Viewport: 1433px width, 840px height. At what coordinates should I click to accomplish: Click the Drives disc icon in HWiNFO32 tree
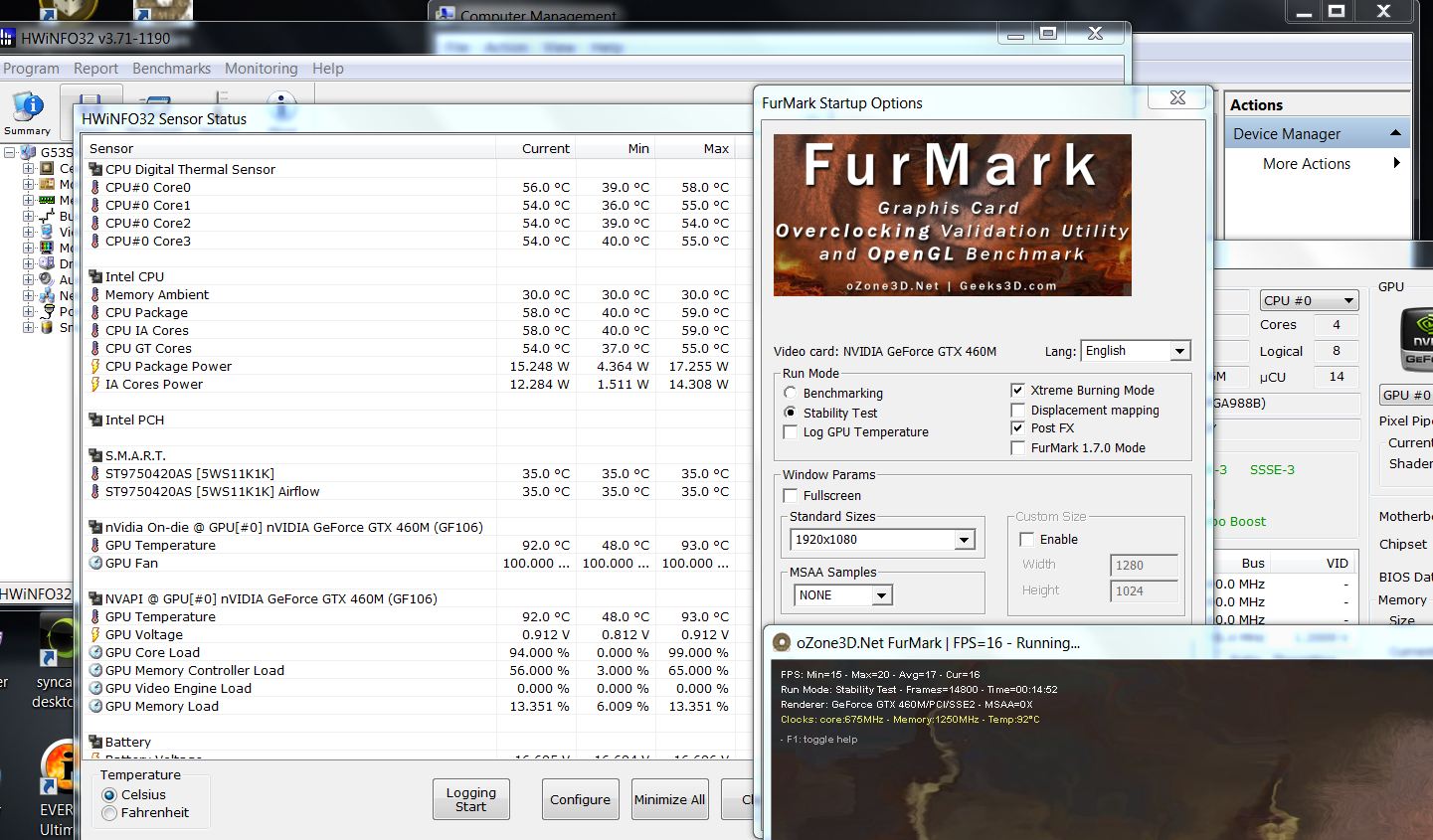pos(46,263)
